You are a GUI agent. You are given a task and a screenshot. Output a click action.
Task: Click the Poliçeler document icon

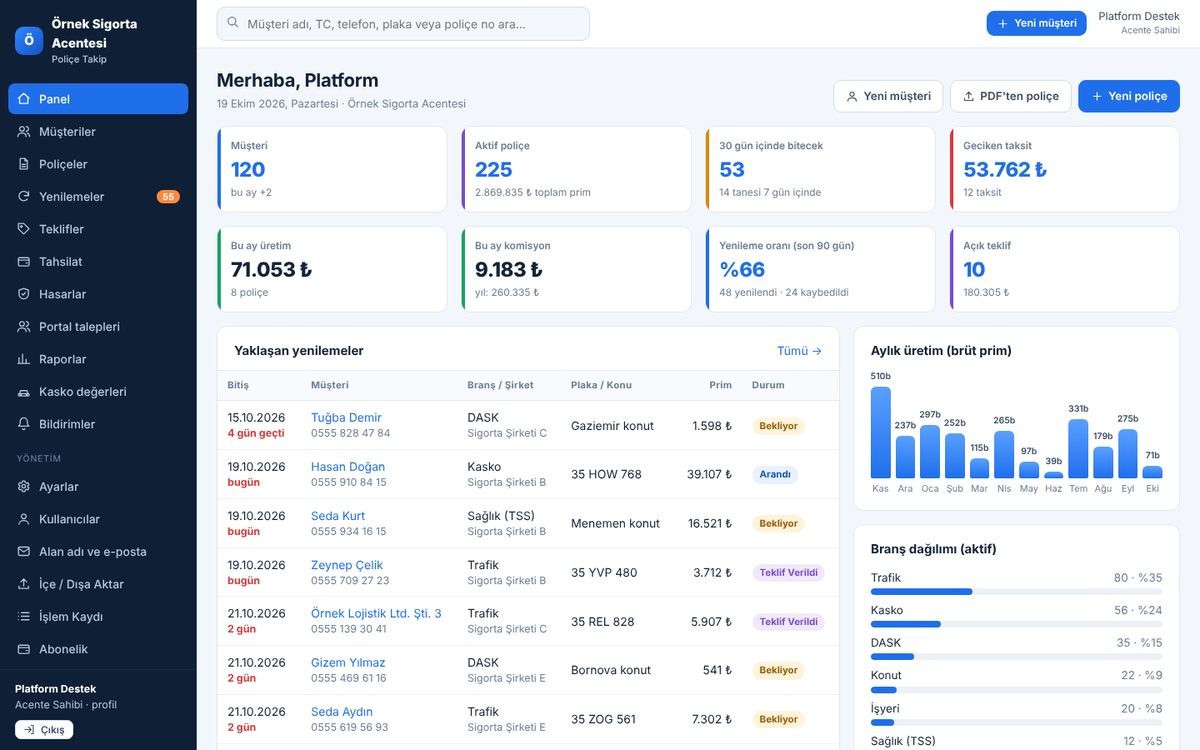[24, 164]
